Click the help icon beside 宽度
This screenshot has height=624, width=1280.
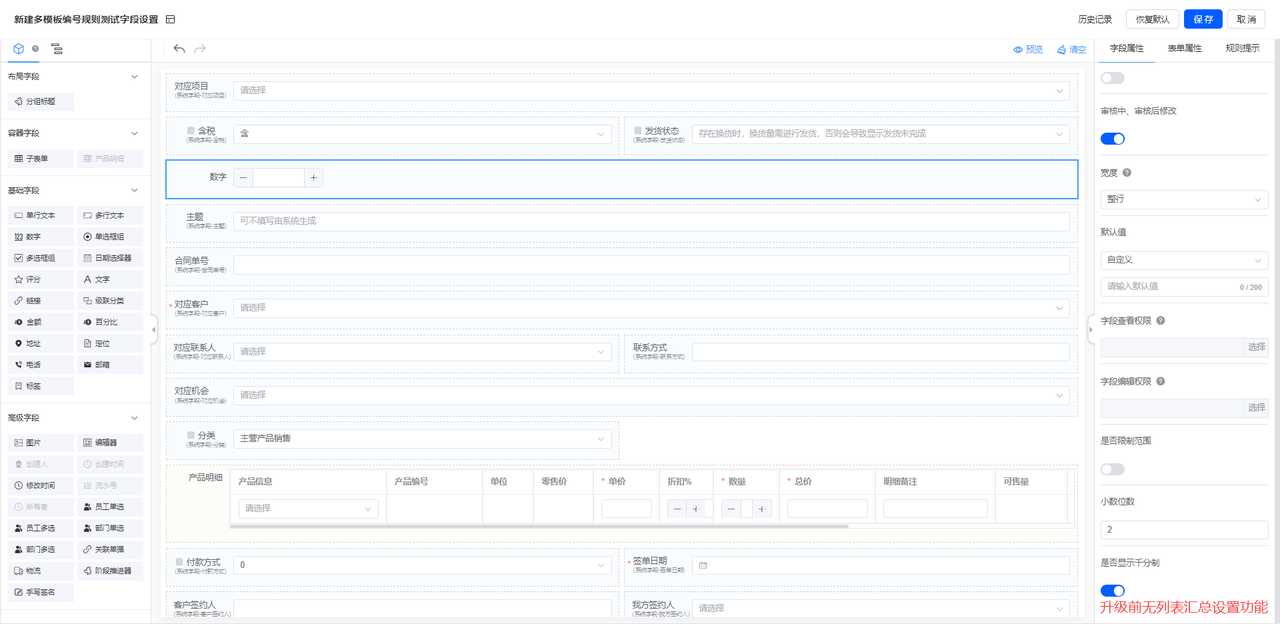(x=1127, y=173)
